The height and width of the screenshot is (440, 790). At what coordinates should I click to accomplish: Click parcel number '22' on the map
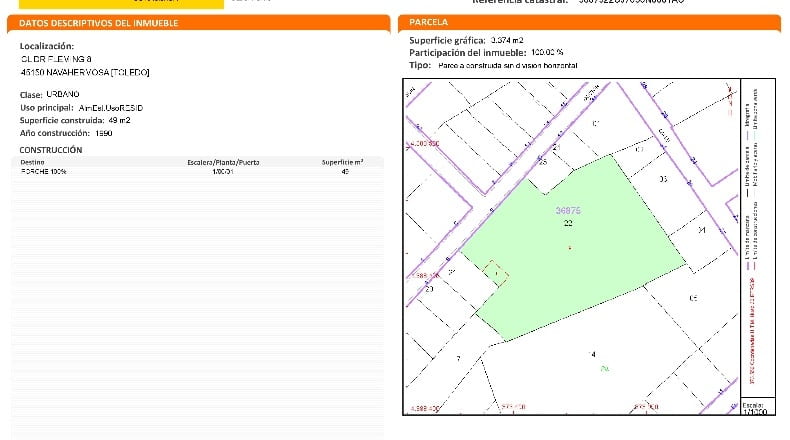point(568,223)
